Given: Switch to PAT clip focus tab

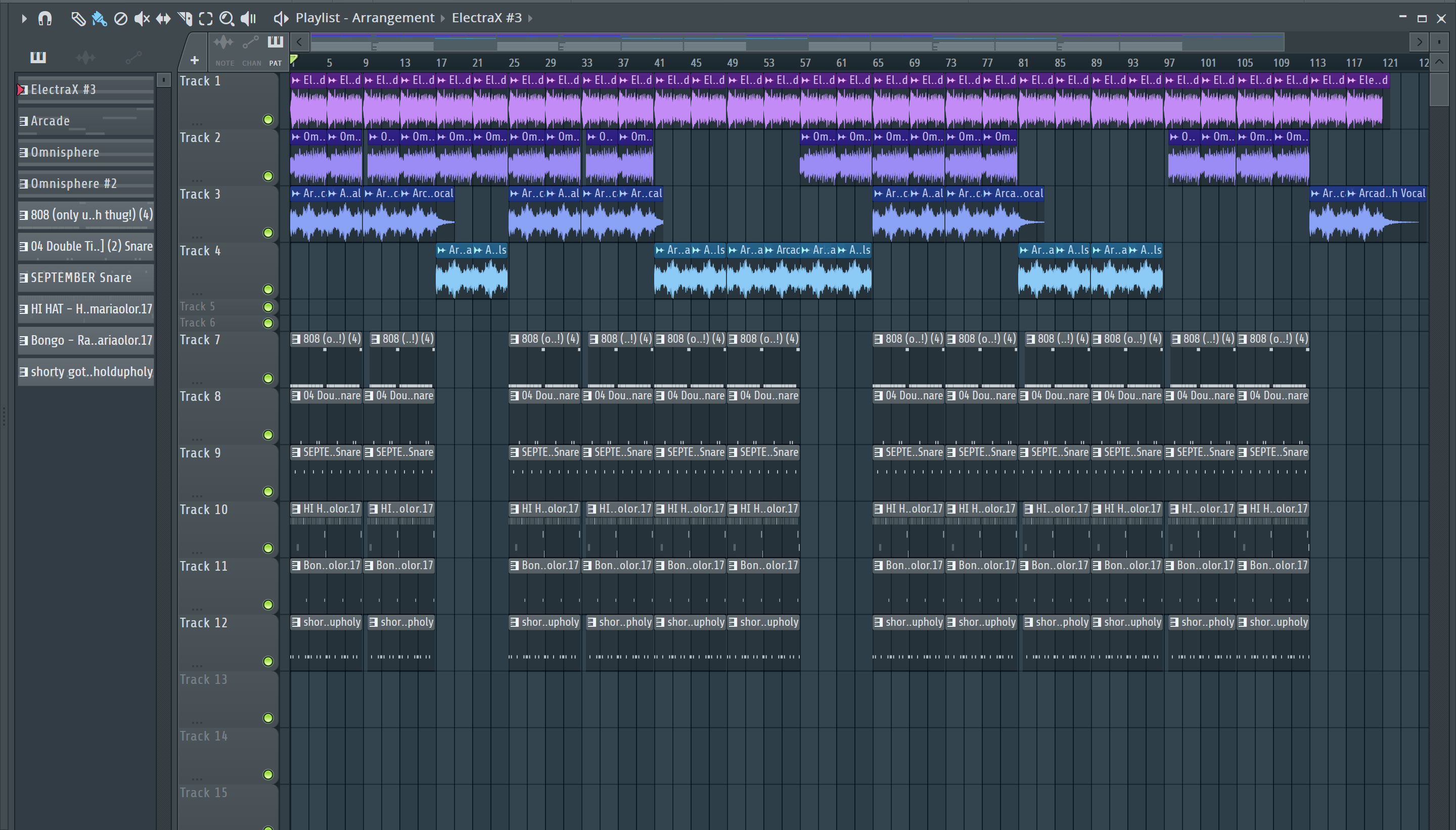Looking at the screenshot, I should click(276, 51).
